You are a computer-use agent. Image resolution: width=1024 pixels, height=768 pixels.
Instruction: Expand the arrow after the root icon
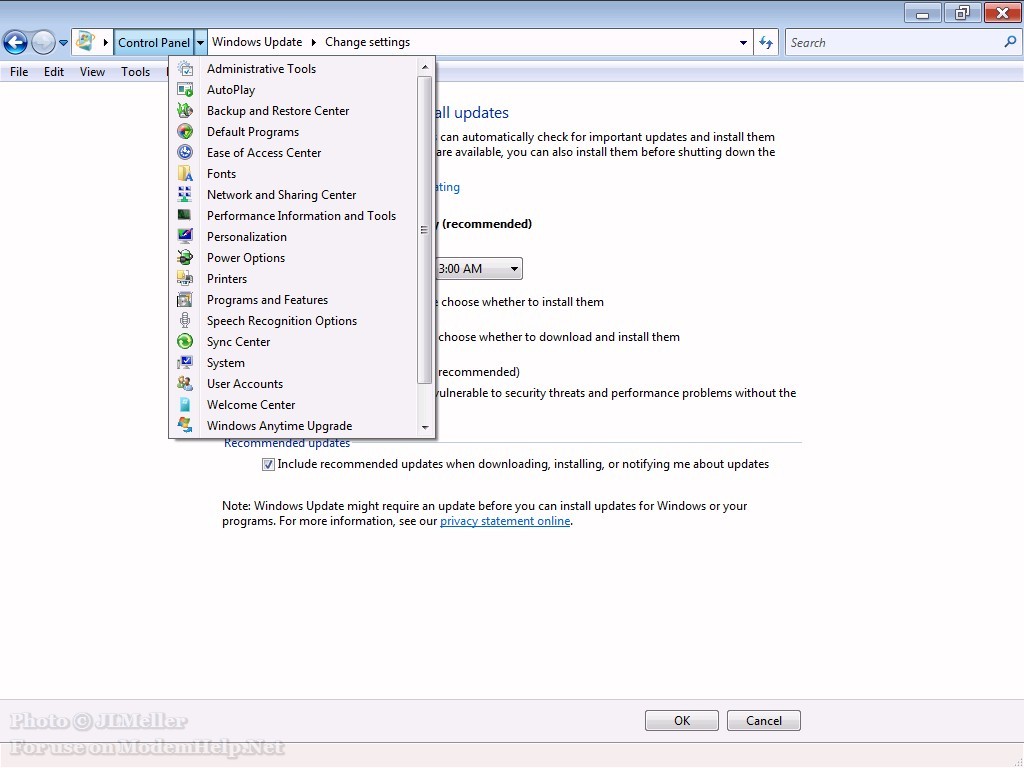106,42
